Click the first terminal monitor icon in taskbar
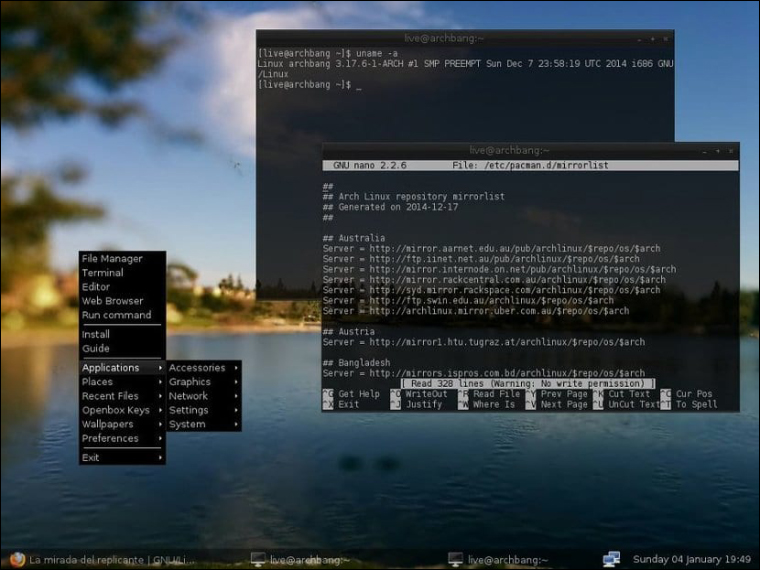This screenshot has height=570, width=760. coord(258,560)
